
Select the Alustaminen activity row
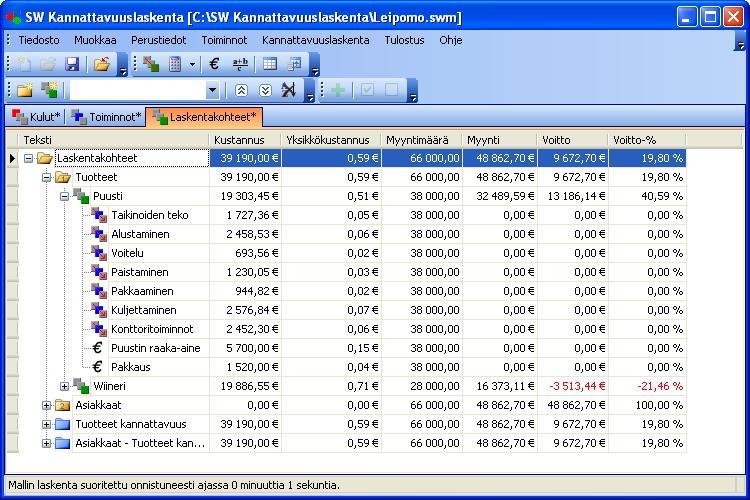[x=352, y=234]
